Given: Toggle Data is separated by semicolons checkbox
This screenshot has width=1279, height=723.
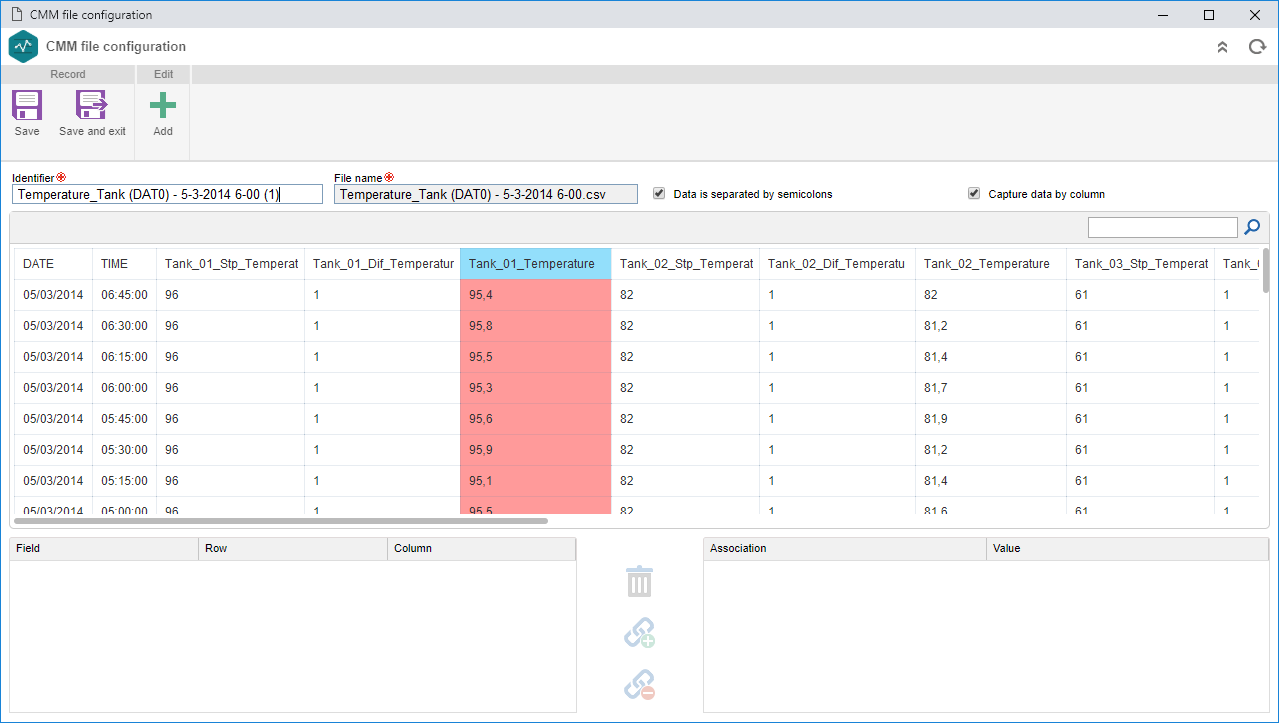Looking at the screenshot, I should (659, 194).
